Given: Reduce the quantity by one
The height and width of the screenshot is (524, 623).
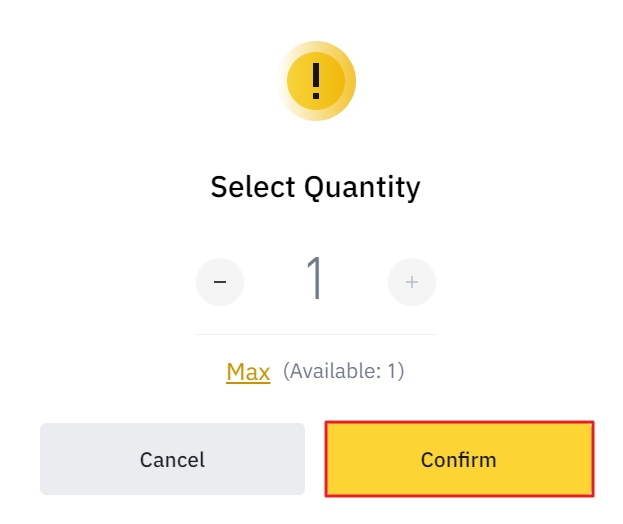Looking at the screenshot, I should [220, 282].
